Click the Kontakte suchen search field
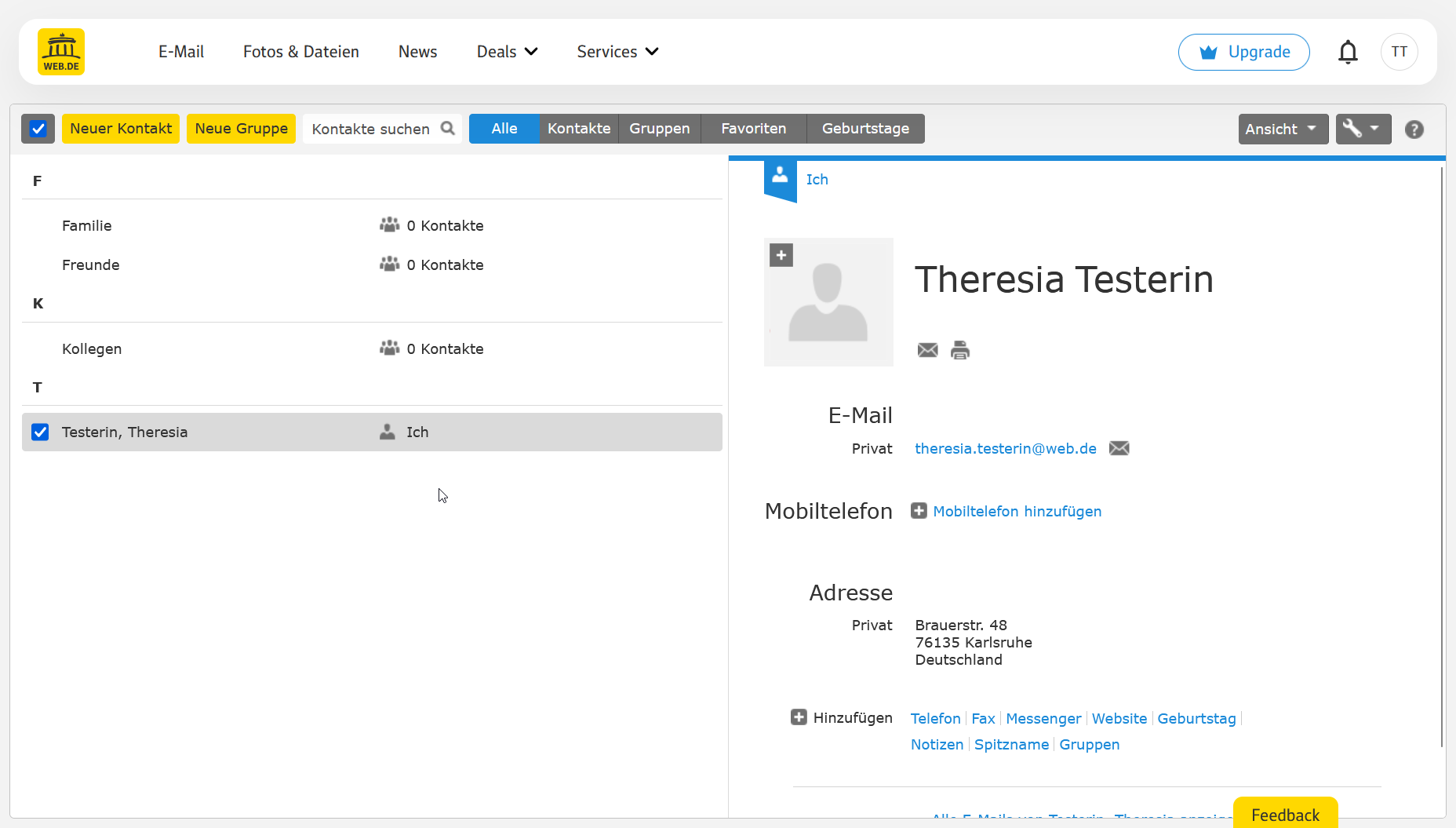Viewport: 1456px width, 828px height. pyautogui.click(x=370, y=129)
